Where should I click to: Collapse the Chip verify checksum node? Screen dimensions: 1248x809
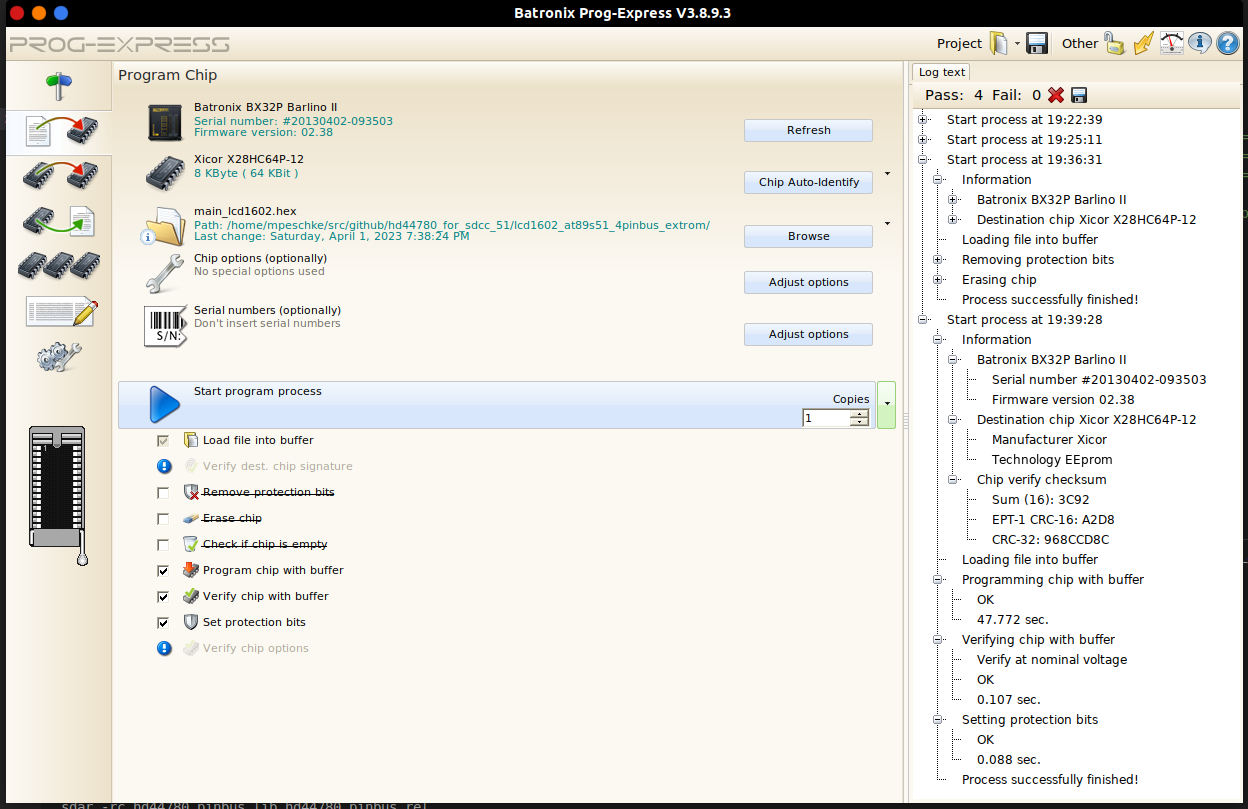click(x=953, y=480)
